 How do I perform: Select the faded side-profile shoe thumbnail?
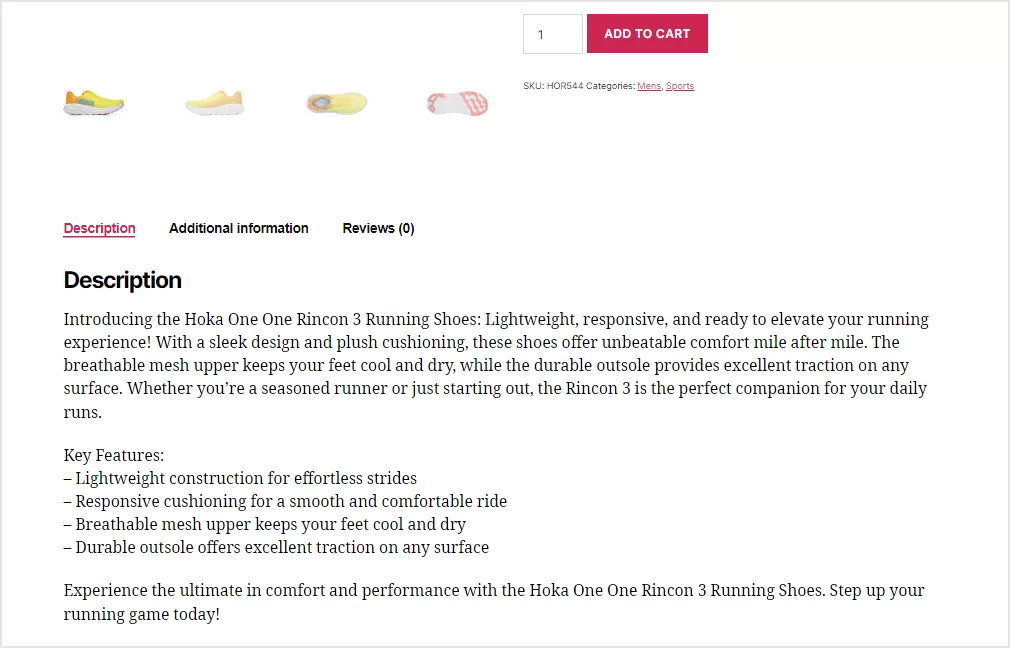tap(214, 102)
